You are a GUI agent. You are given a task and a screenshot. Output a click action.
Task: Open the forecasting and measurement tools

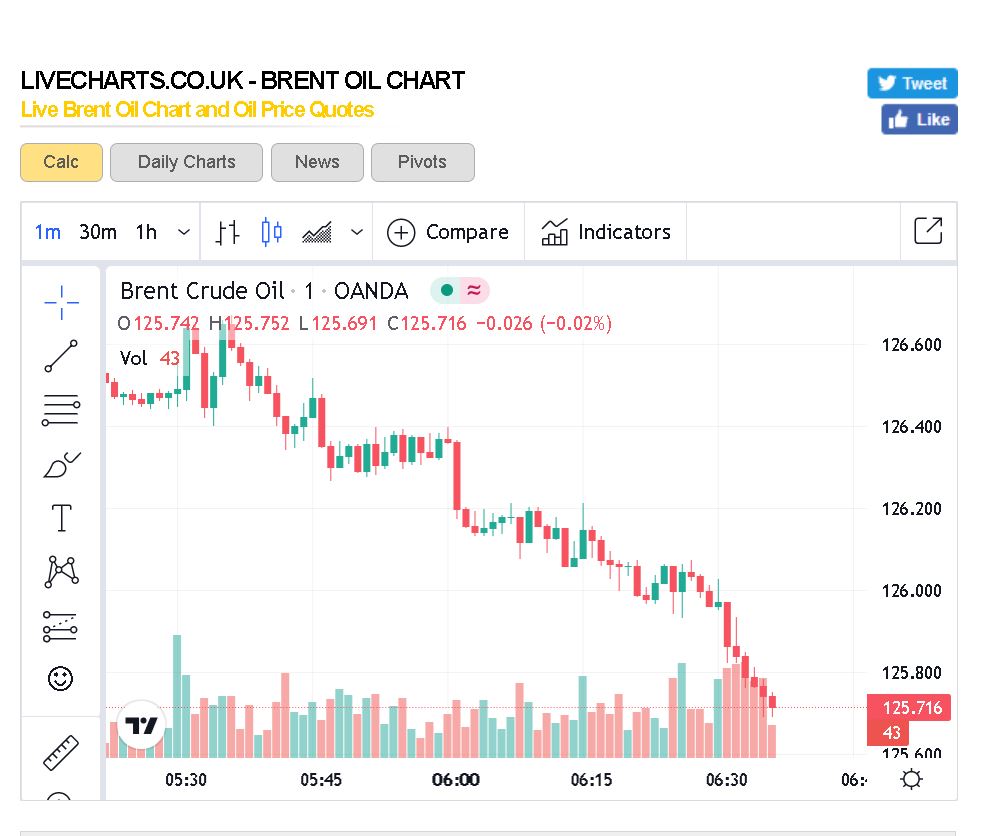click(x=60, y=626)
